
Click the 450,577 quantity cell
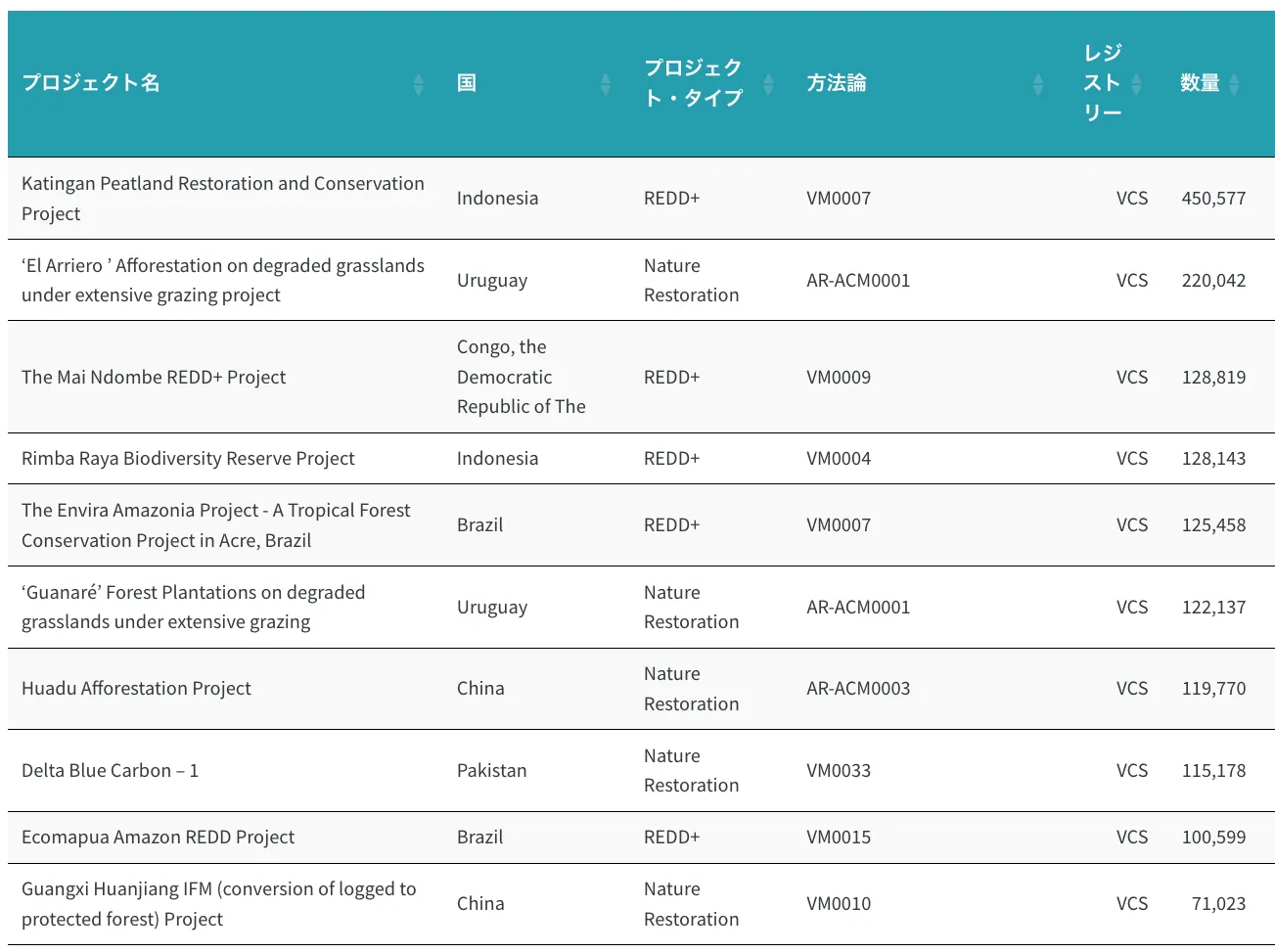click(1213, 198)
